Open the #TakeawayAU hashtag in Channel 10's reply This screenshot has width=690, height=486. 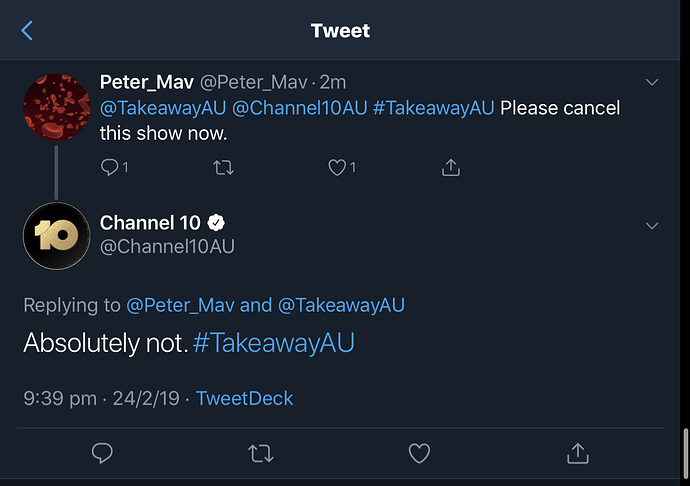pyautogui.click(x=273, y=344)
